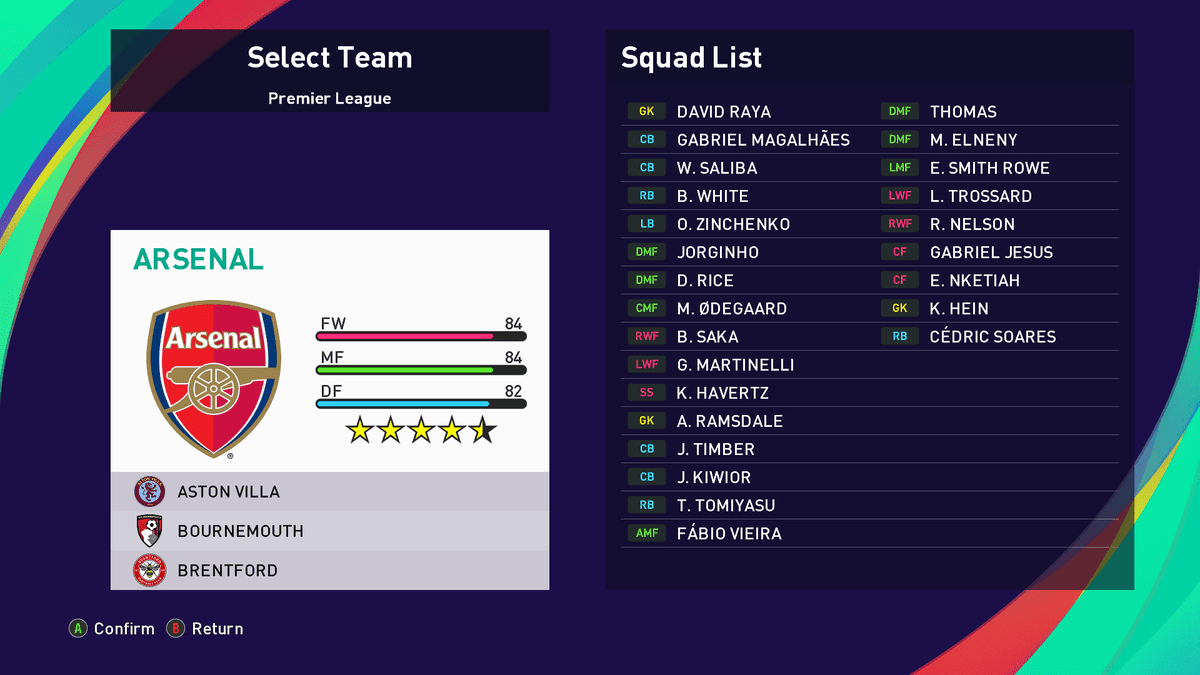The image size is (1200, 675).
Task: Choose Bournemouth in the team list
Action: tap(240, 531)
